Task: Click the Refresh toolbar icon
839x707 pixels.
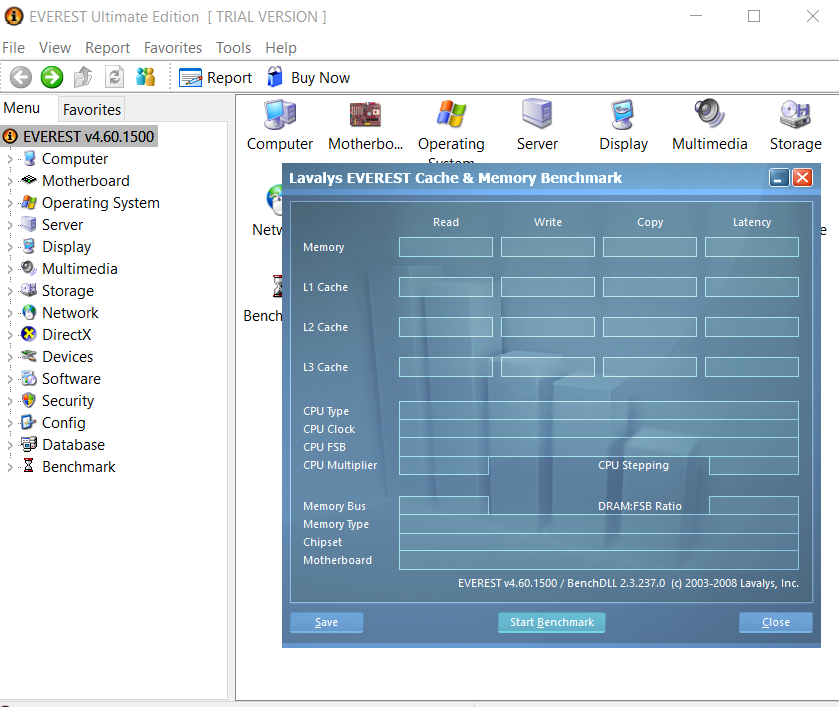Action: 115,77
